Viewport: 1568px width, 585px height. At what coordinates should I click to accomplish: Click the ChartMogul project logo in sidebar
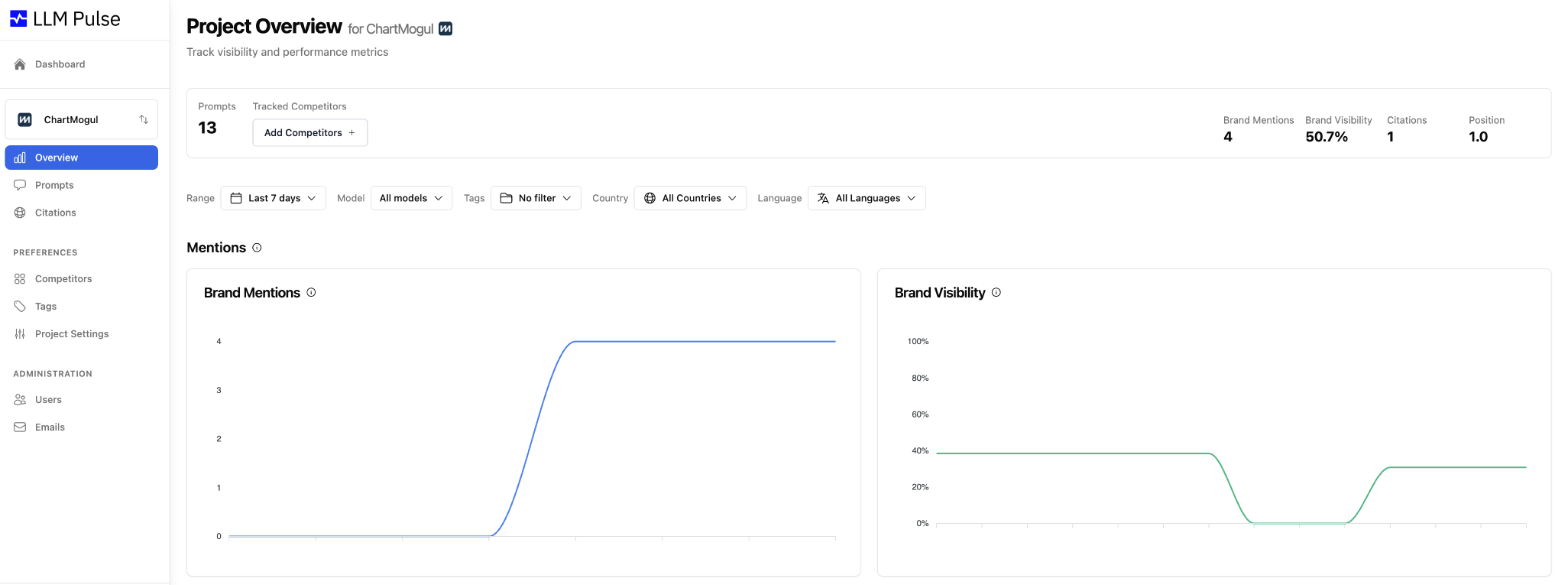point(25,120)
